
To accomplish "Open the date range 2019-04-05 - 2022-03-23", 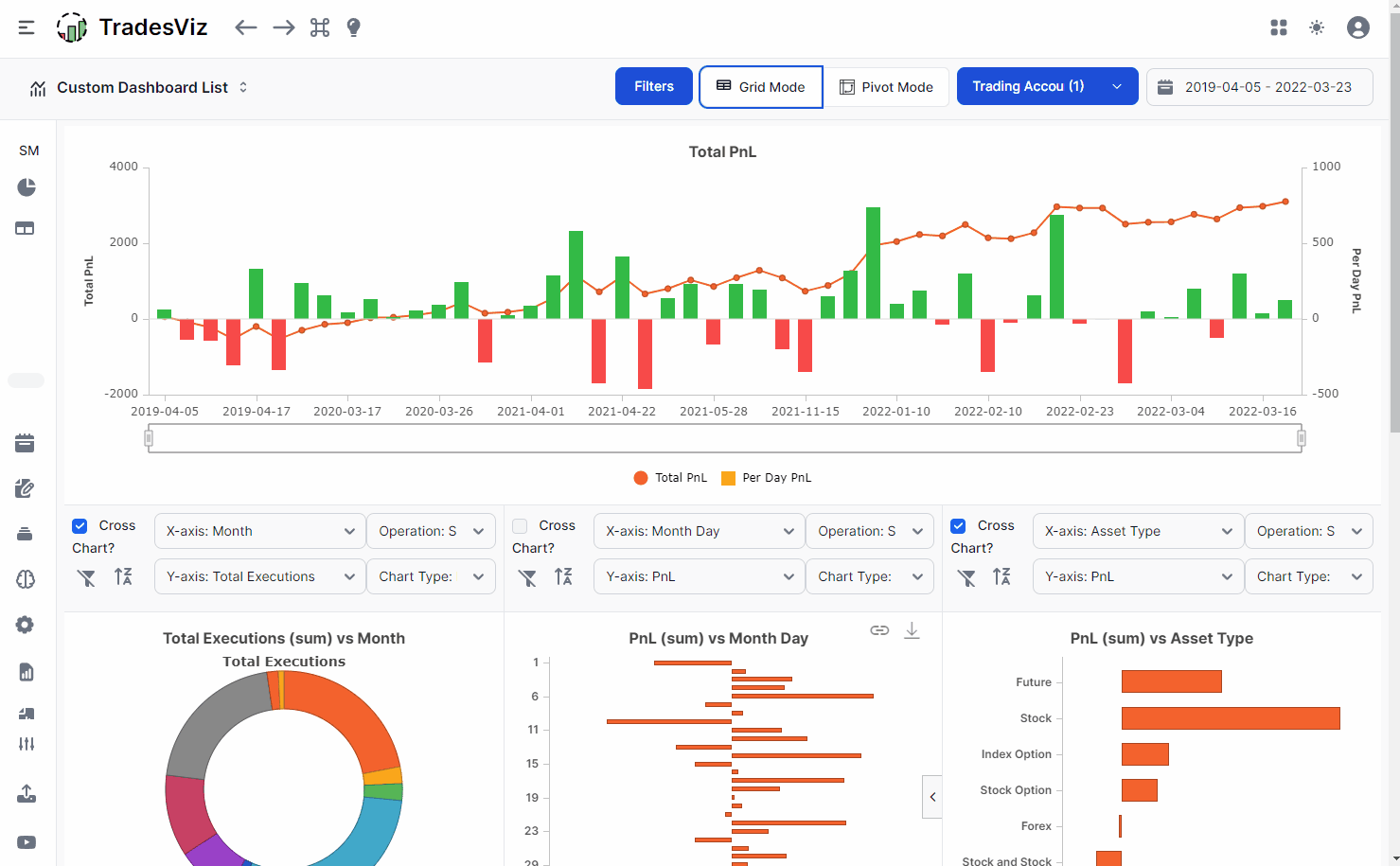I will pyautogui.click(x=1260, y=87).
